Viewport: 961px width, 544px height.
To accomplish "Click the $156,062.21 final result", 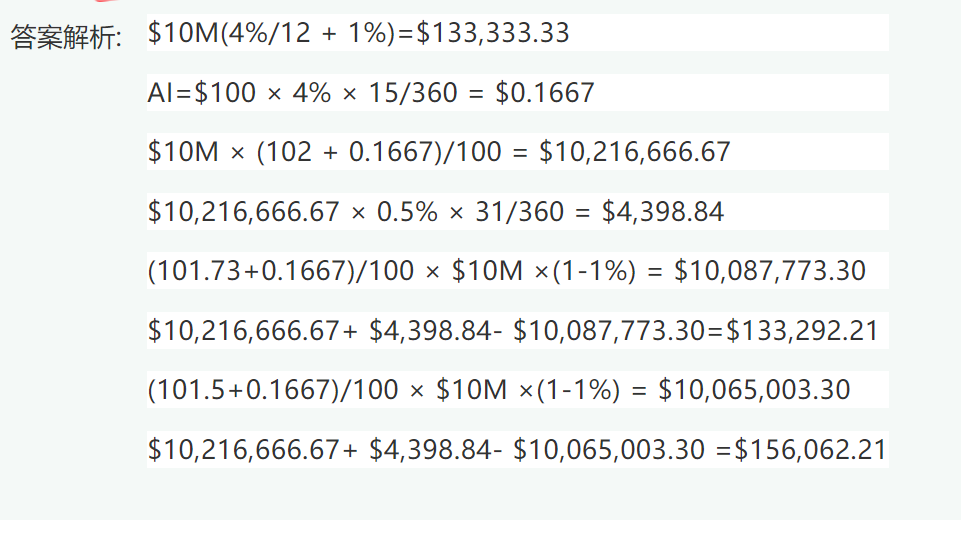I will pos(810,450).
